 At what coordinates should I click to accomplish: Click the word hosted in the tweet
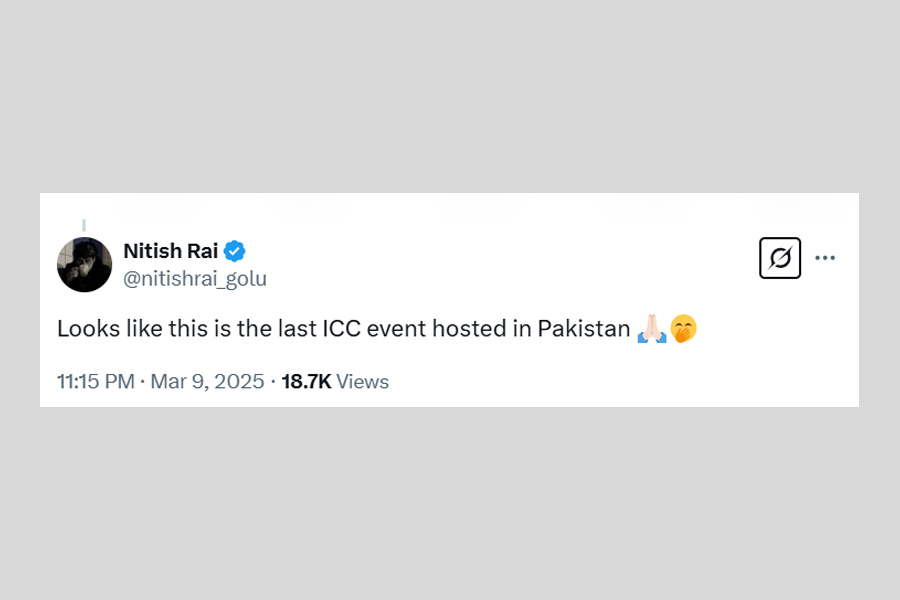pos(478,328)
